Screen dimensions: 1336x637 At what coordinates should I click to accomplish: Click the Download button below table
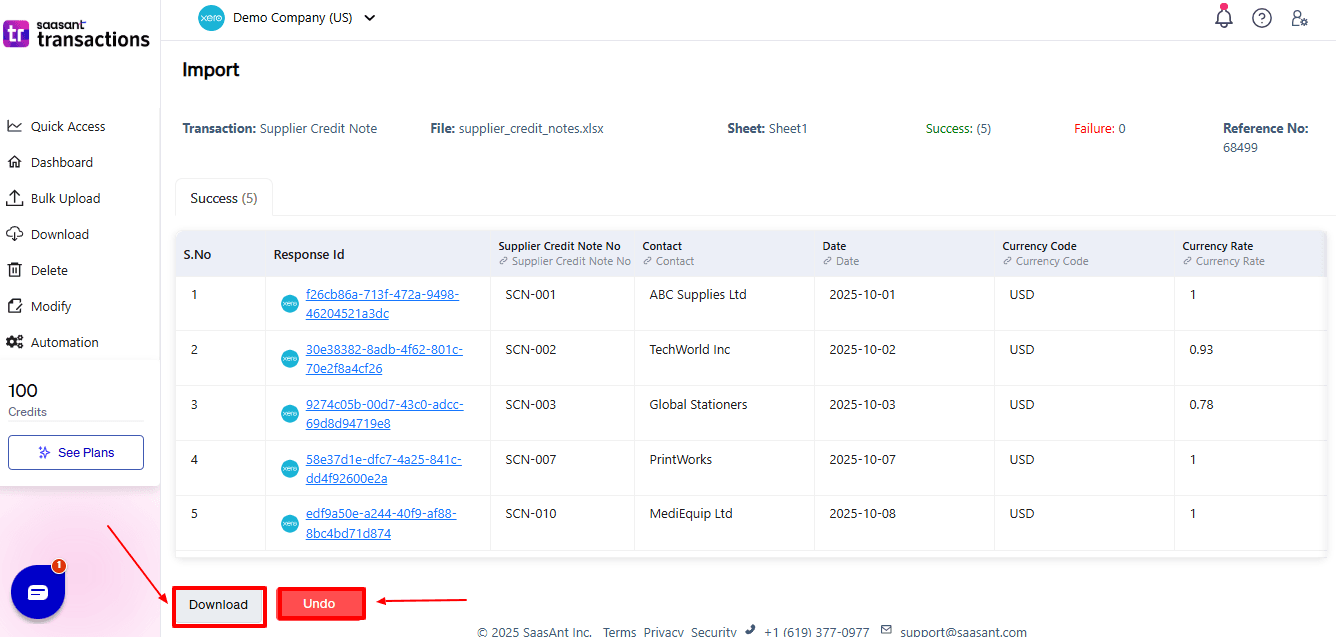pyautogui.click(x=218, y=605)
